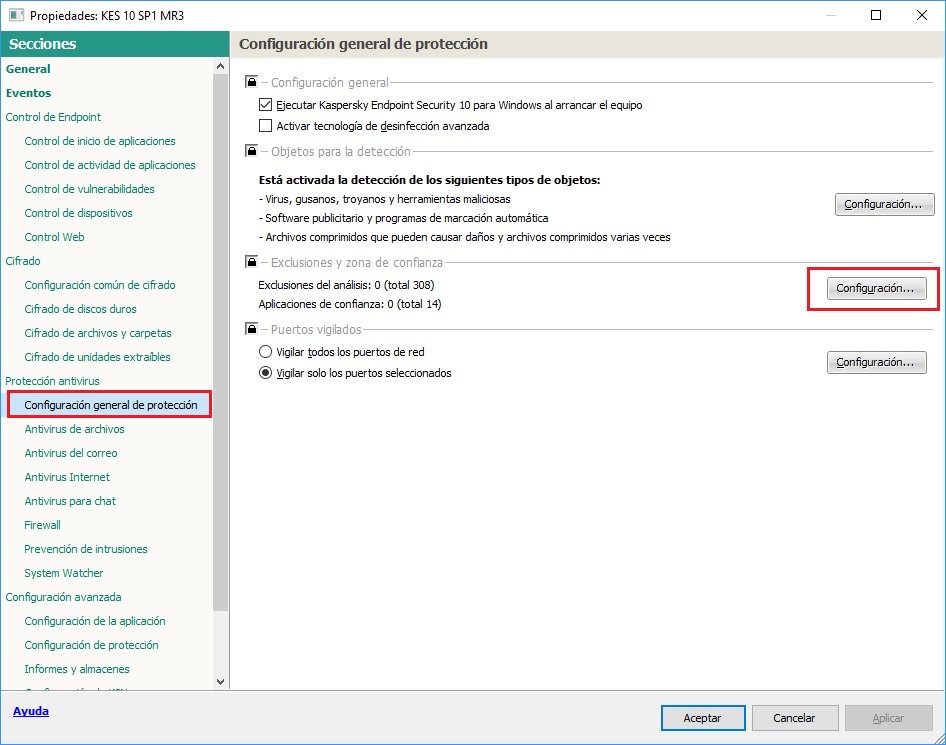Screen dimensions: 946x745
Task: Open Antivirus de archivos section
Action: (74, 429)
